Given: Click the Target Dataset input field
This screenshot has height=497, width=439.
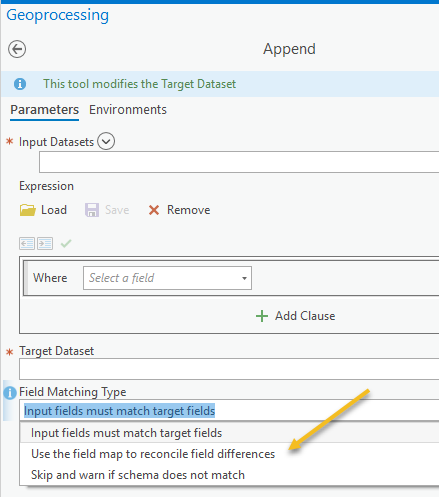Looking at the screenshot, I should click(229, 369).
